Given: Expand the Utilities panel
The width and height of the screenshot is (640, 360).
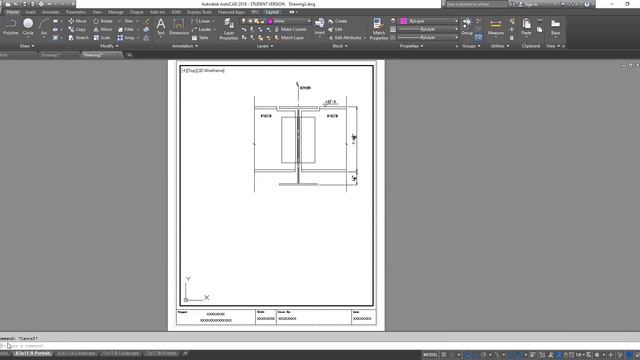Looking at the screenshot, I should 500,46.
